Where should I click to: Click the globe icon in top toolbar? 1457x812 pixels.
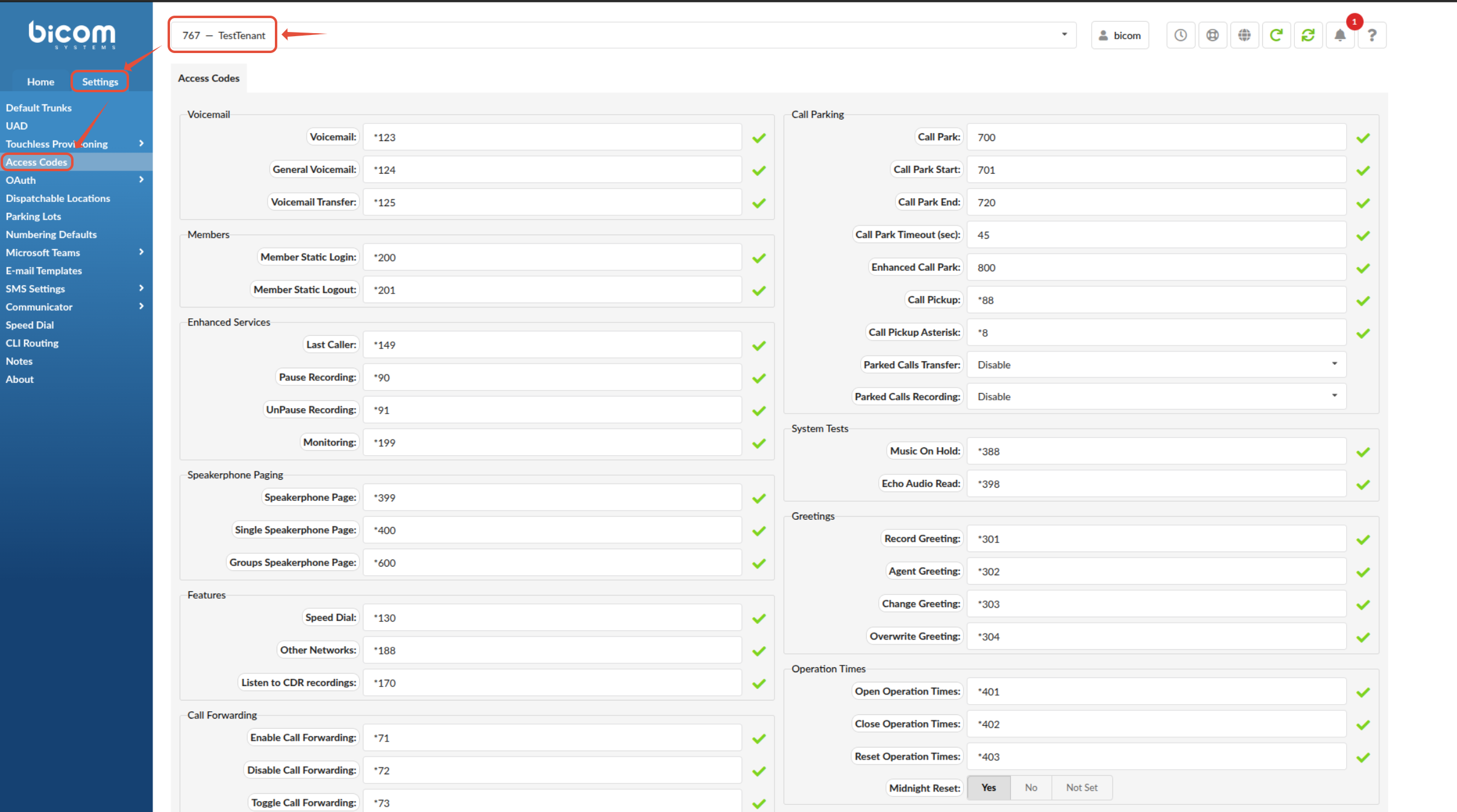(1244, 36)
